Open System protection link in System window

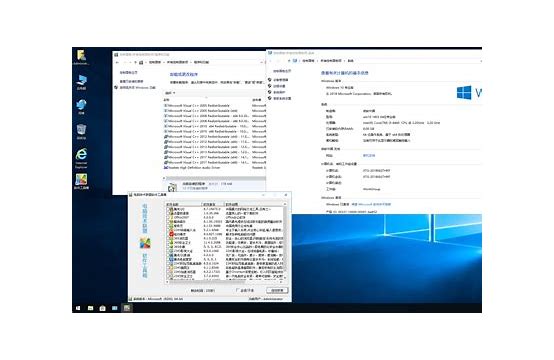pyautogui.click(x=279, y=92)
